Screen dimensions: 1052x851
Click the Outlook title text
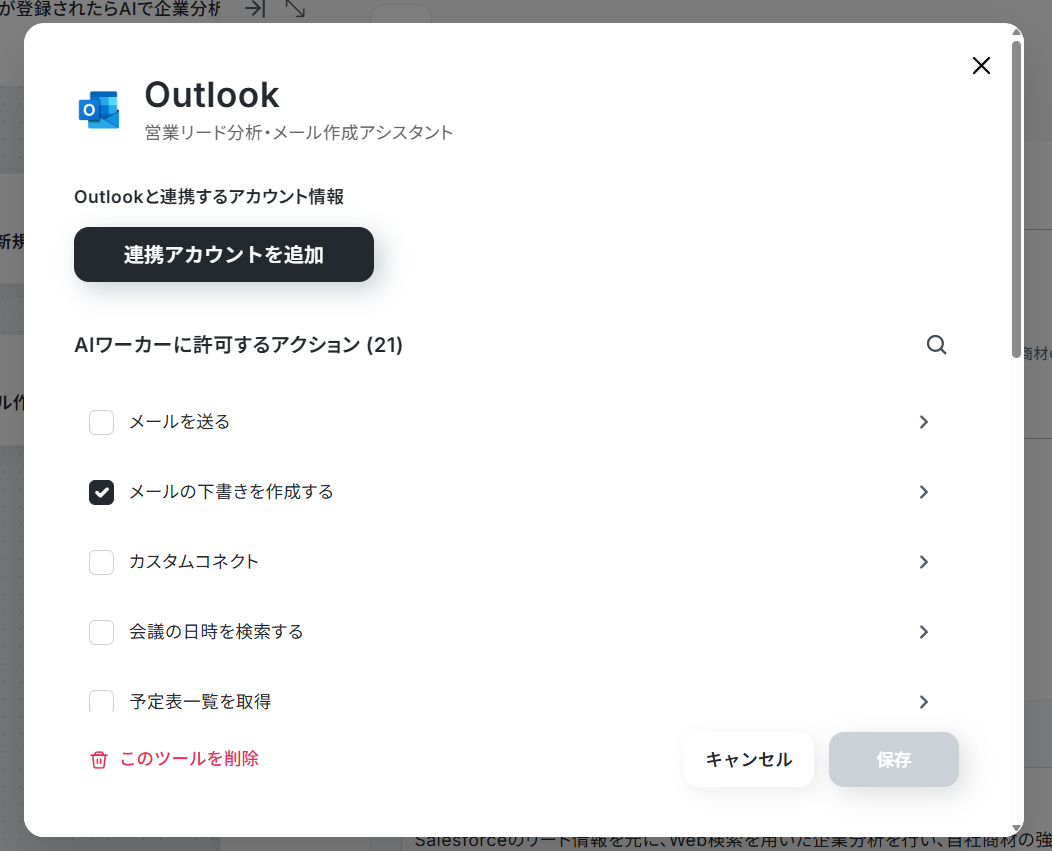(211, 95)
